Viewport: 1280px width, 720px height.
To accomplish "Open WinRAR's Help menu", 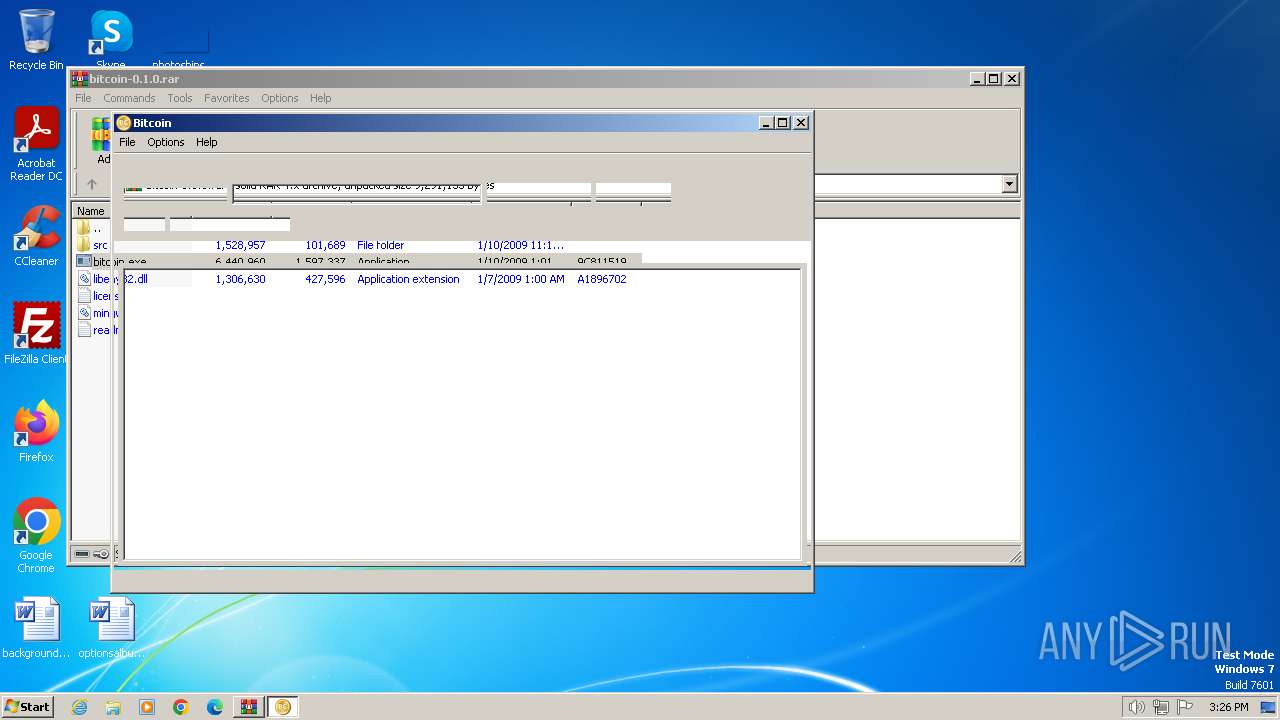I will [320, 98].
